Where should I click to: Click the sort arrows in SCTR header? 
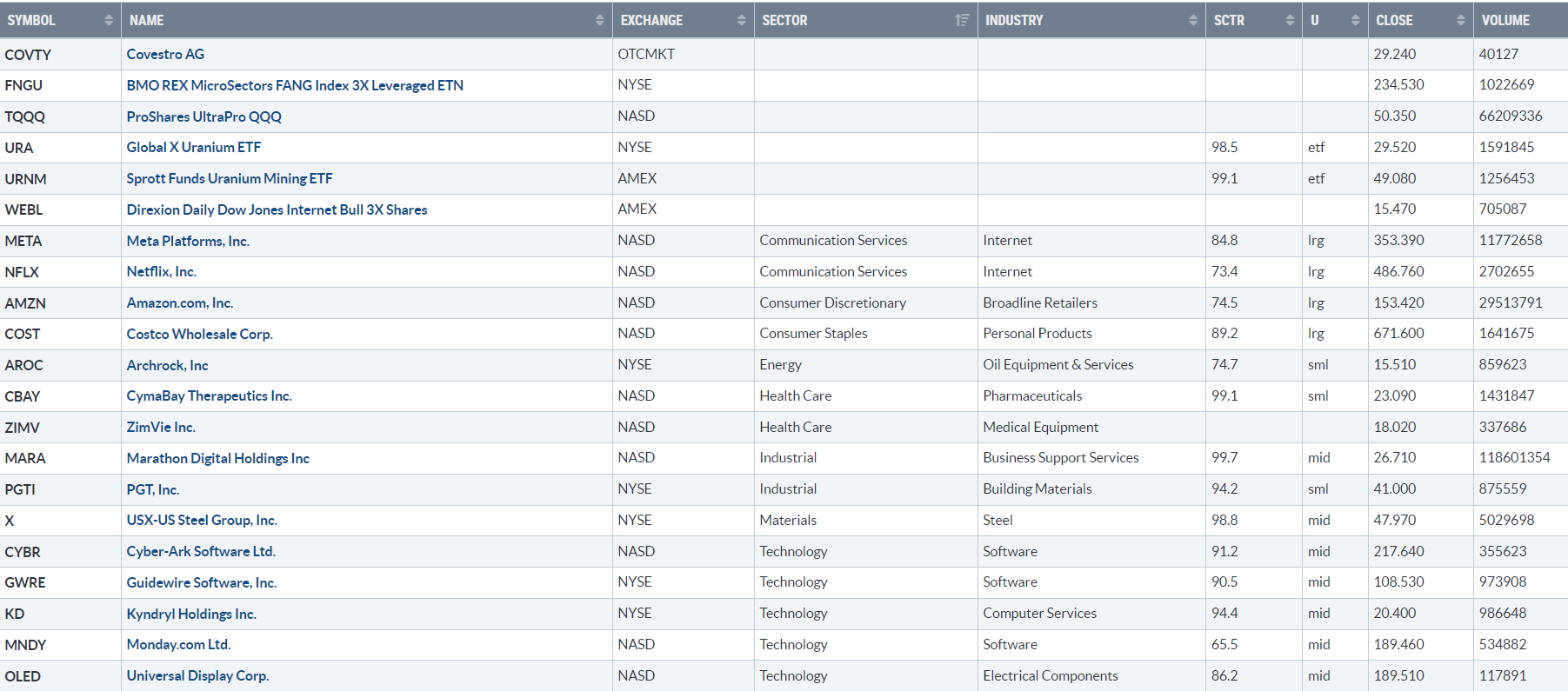tap(1290, 20)
